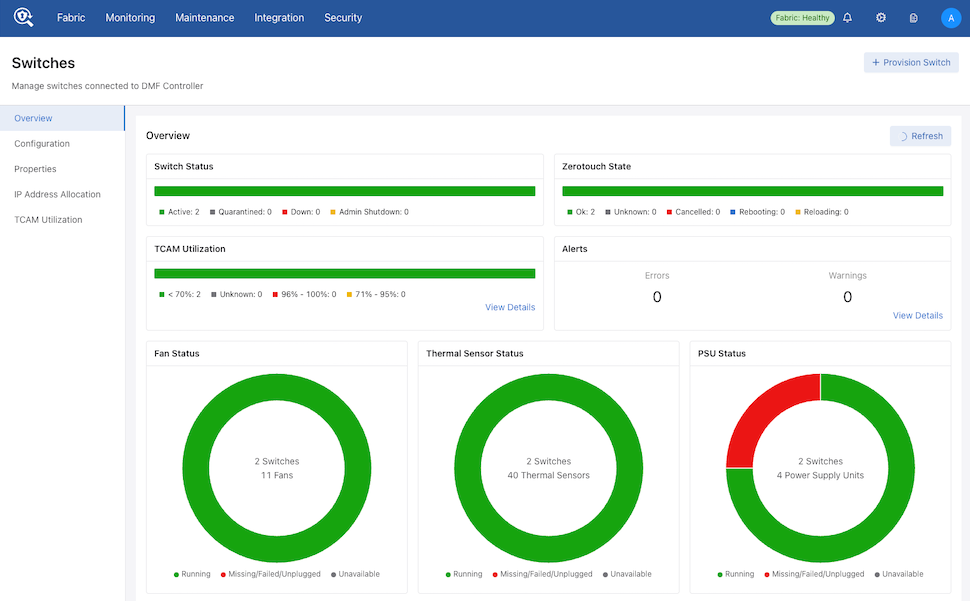Viewport: 970px width, 601px height.
Task: Open the settings gear icon
Action: click(x=881, y=18)
